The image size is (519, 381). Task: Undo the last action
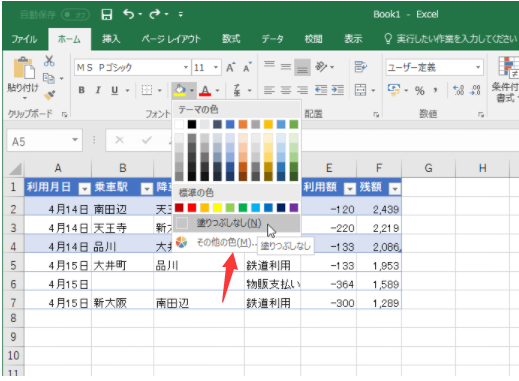tap(128, 14)
